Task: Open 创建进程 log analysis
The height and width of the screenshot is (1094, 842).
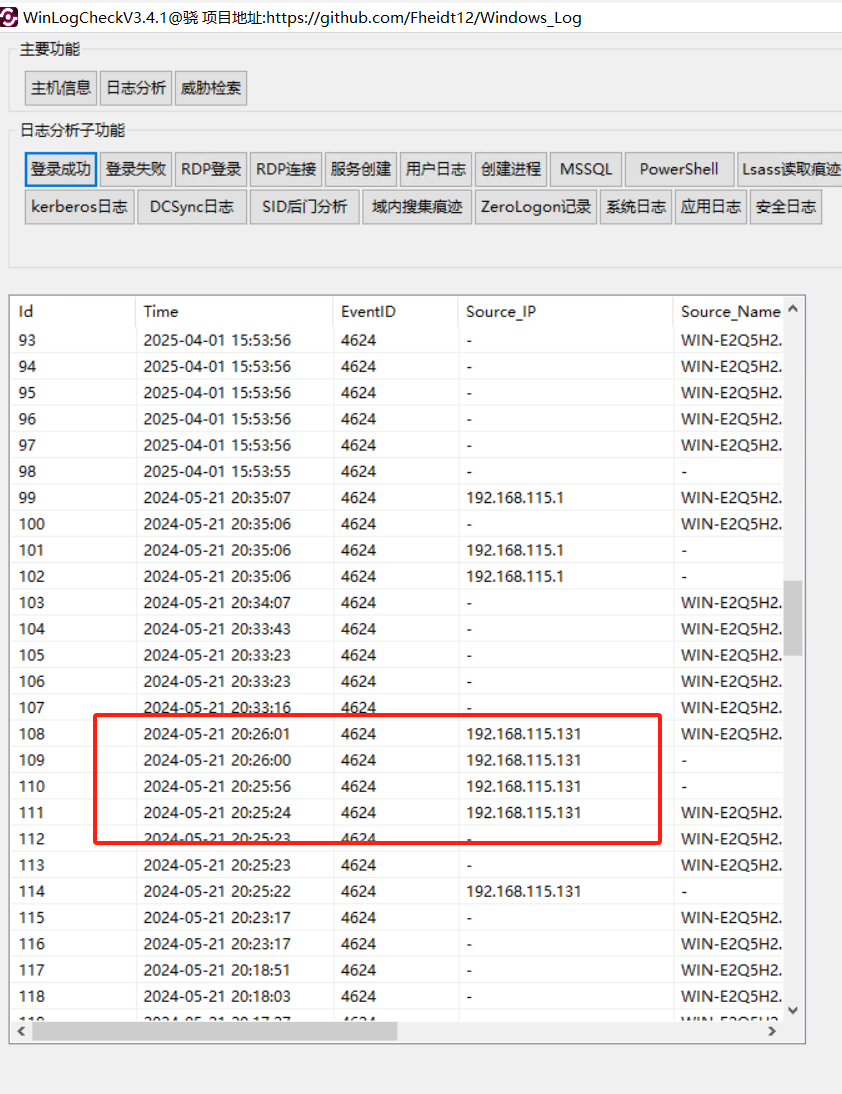Action: tap(511, 170)
